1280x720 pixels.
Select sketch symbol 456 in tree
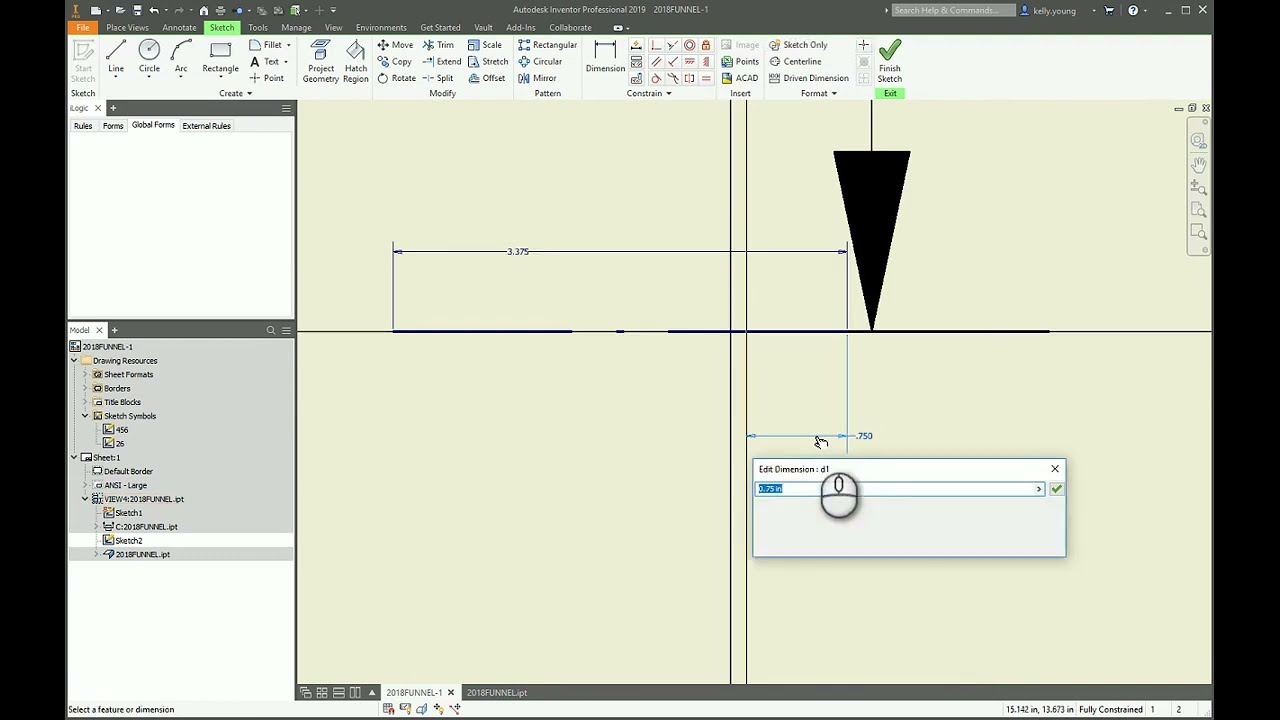coord(122,430)
